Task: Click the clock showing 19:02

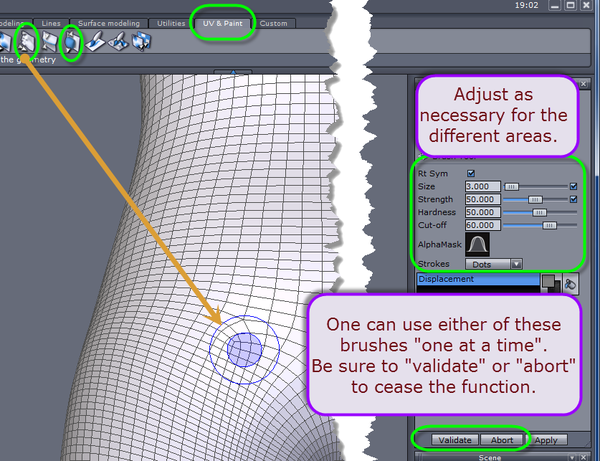Action: 527,5
